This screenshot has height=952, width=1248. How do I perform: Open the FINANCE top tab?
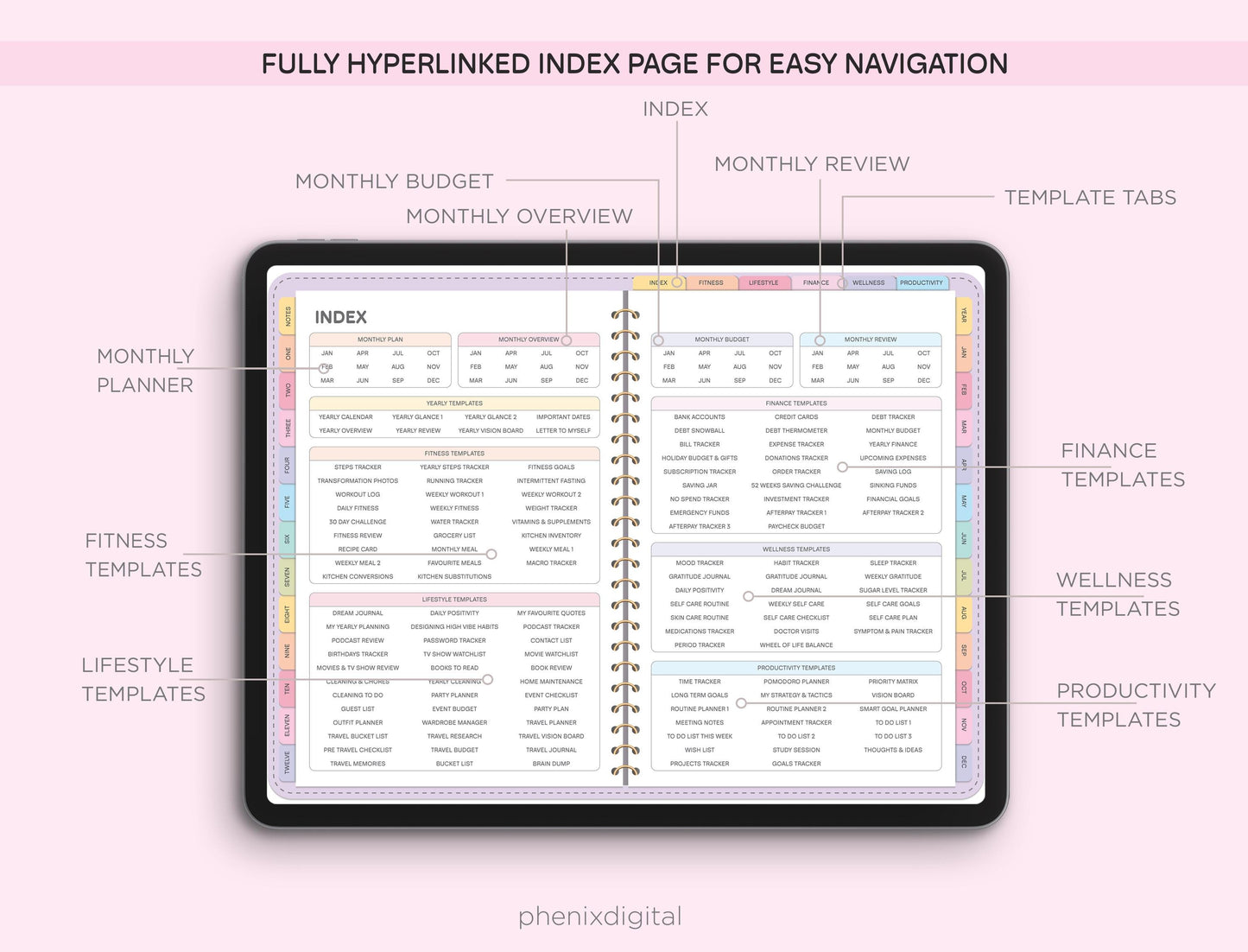pyautogui.click(x=816, y=282)
